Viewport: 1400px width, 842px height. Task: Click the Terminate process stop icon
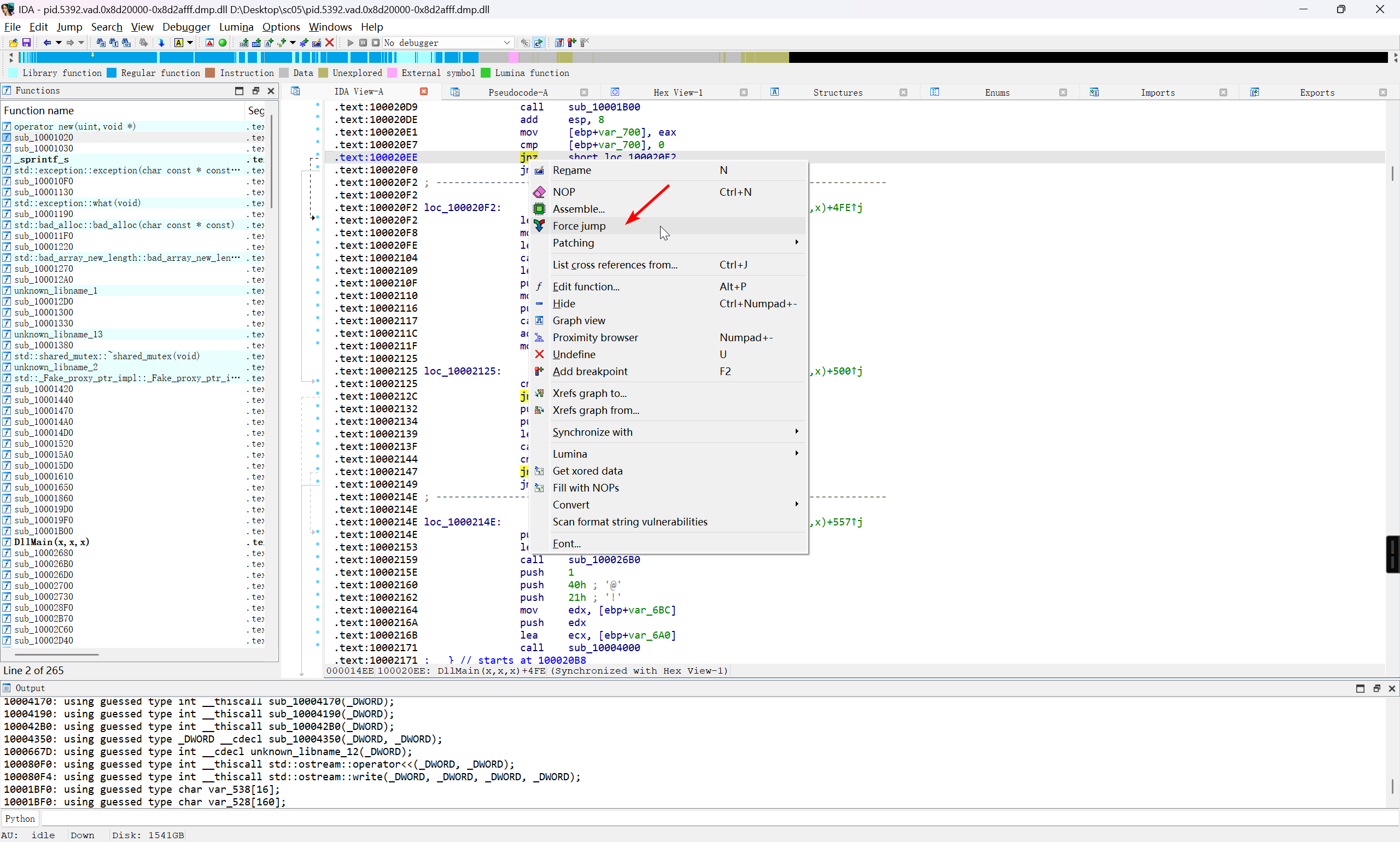[376, 43]
